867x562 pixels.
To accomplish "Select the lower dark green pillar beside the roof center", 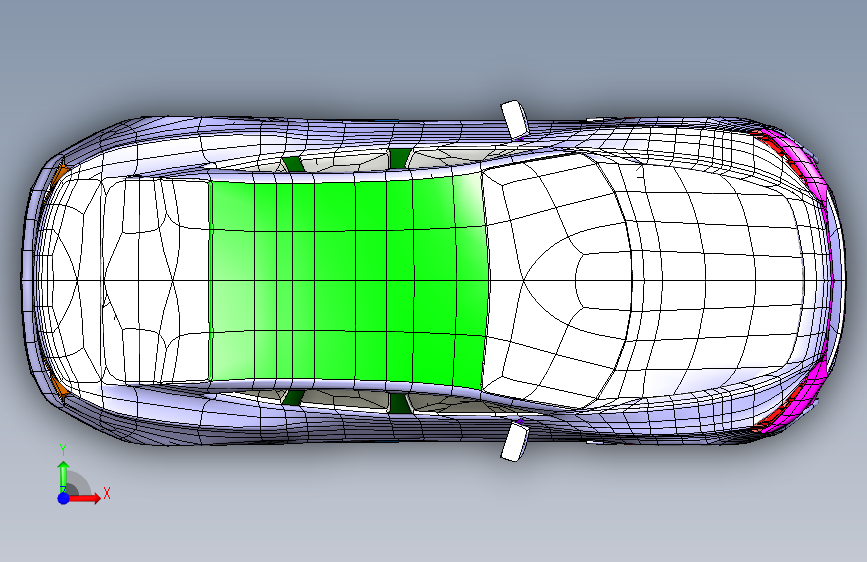I will click(x=399, y=403).
